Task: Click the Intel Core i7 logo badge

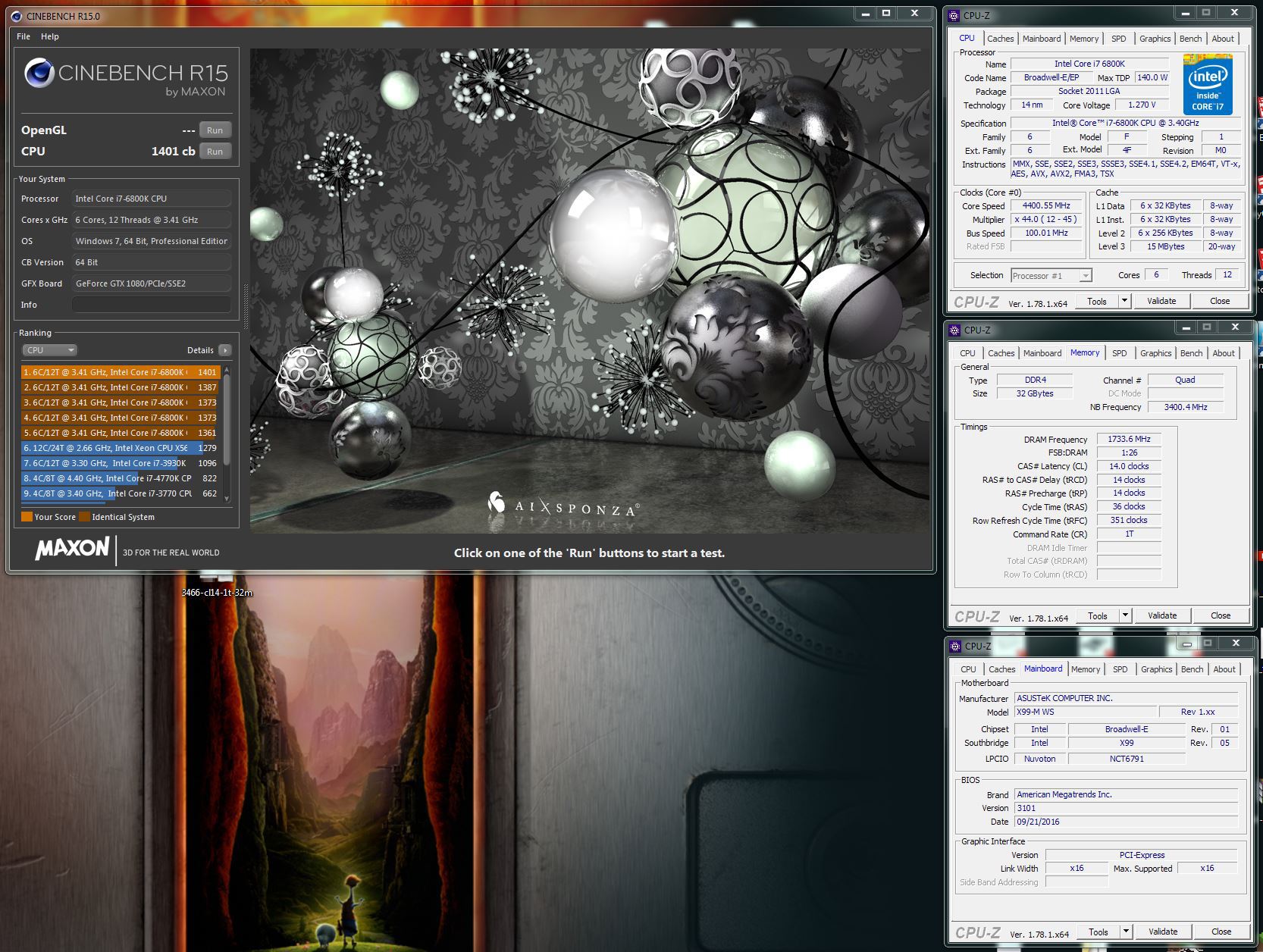Action: pos(1208,84)
